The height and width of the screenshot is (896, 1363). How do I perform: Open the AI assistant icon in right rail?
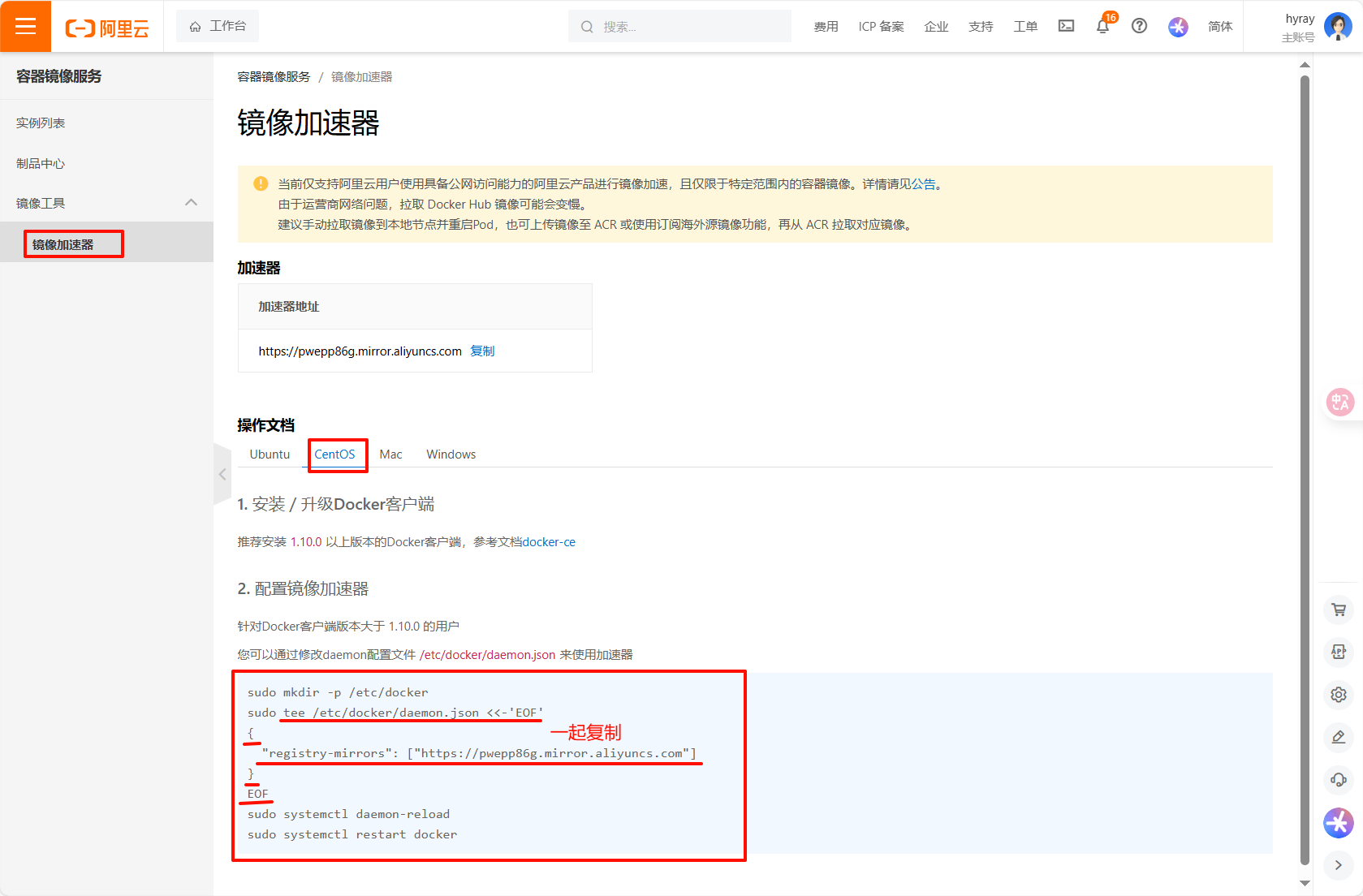pyautogui.click(x=1339, y=823)
